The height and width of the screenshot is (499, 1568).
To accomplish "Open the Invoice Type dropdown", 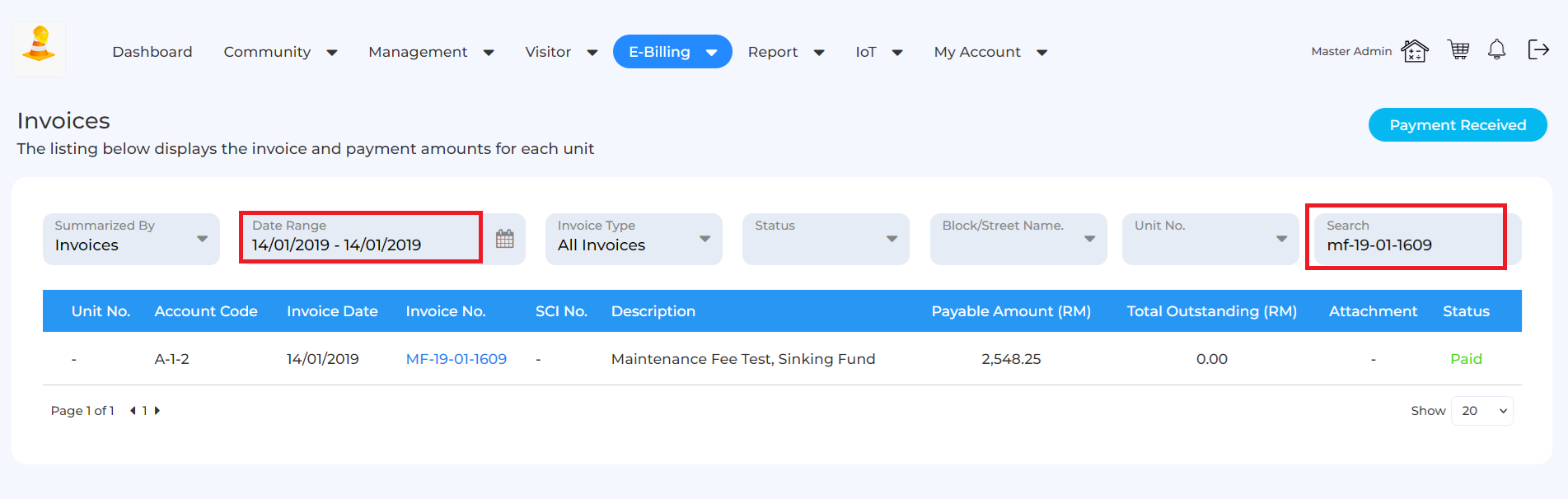I will [633, 239].
